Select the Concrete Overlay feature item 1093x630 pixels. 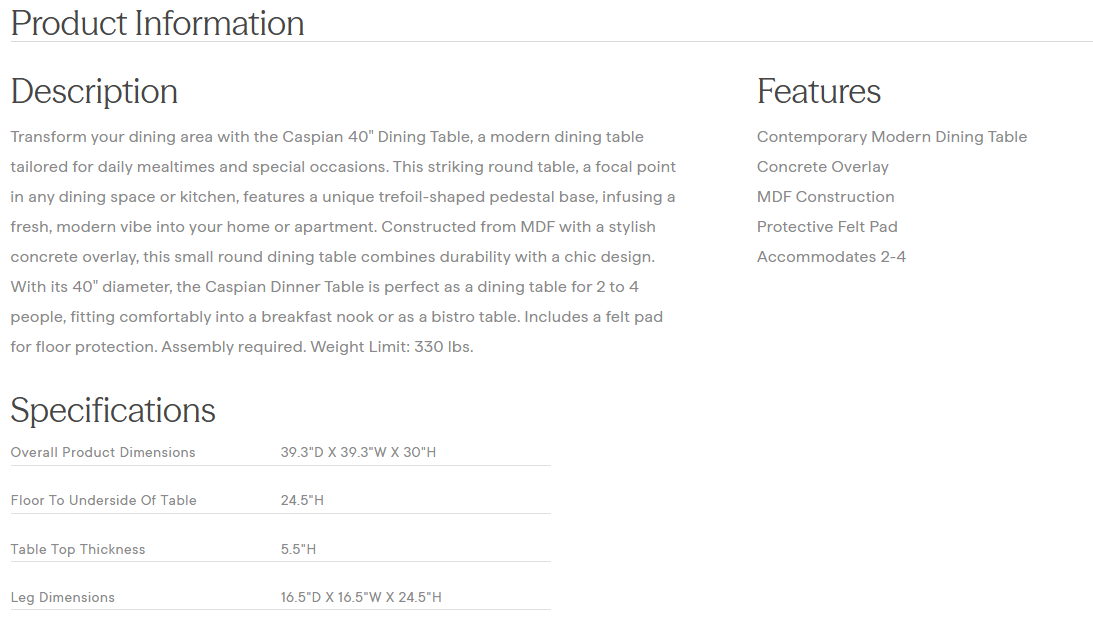(822, 167)
